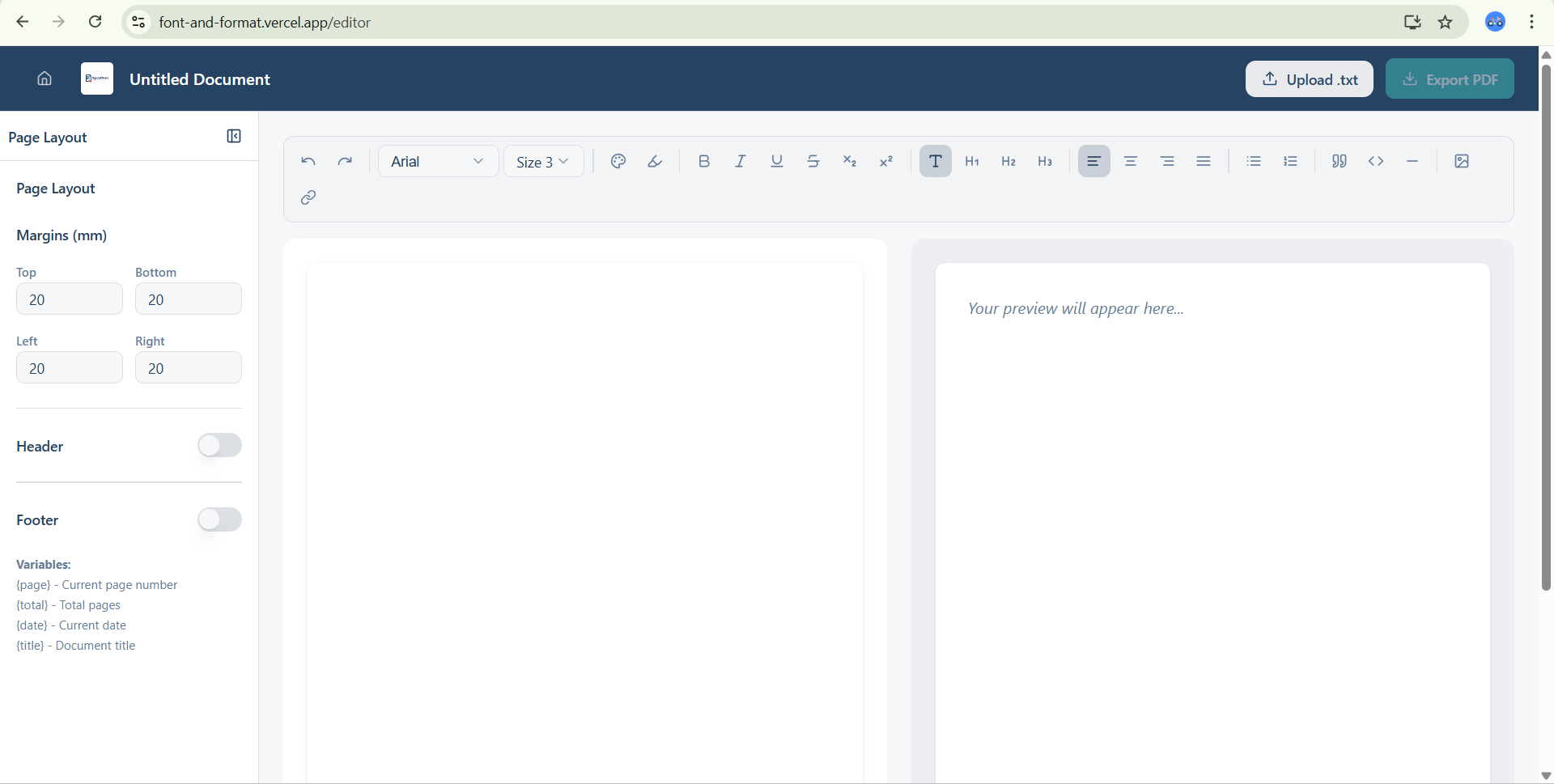Enable the Footer option
Viewport: 1554px width, 784px height.
tap(219, 519)
